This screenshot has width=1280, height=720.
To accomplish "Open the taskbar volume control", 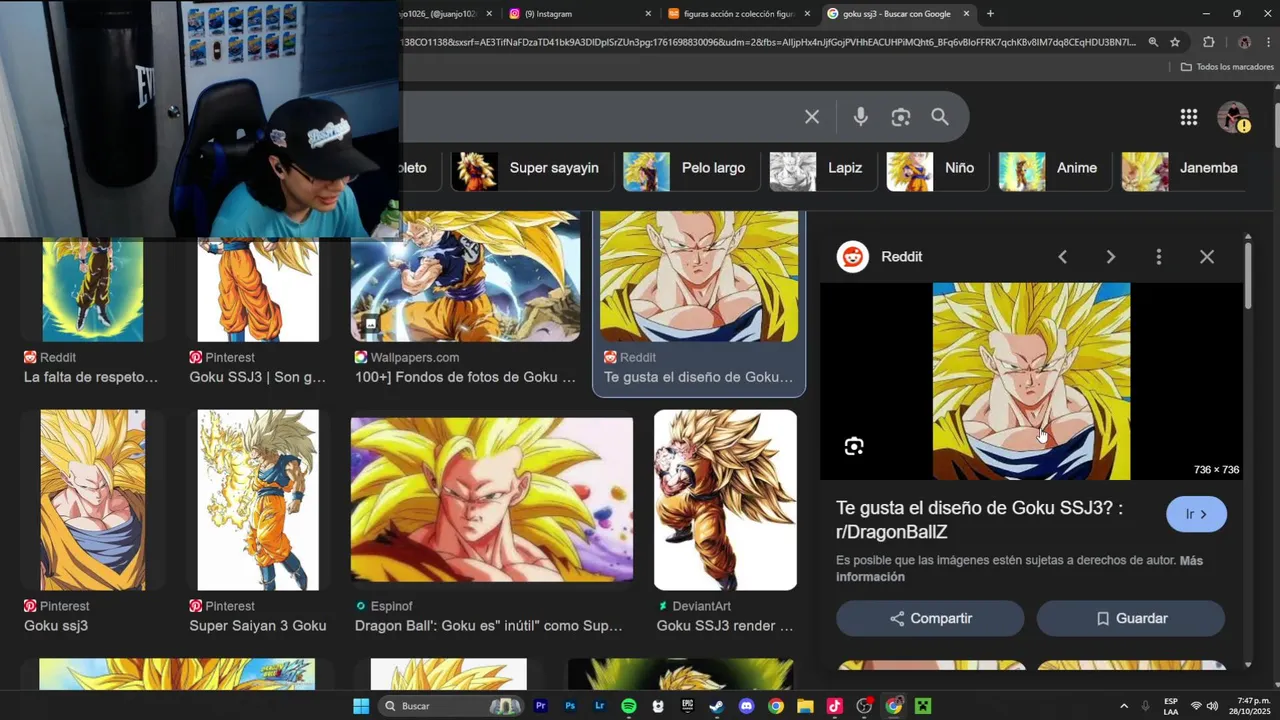I will (1212, 706).
